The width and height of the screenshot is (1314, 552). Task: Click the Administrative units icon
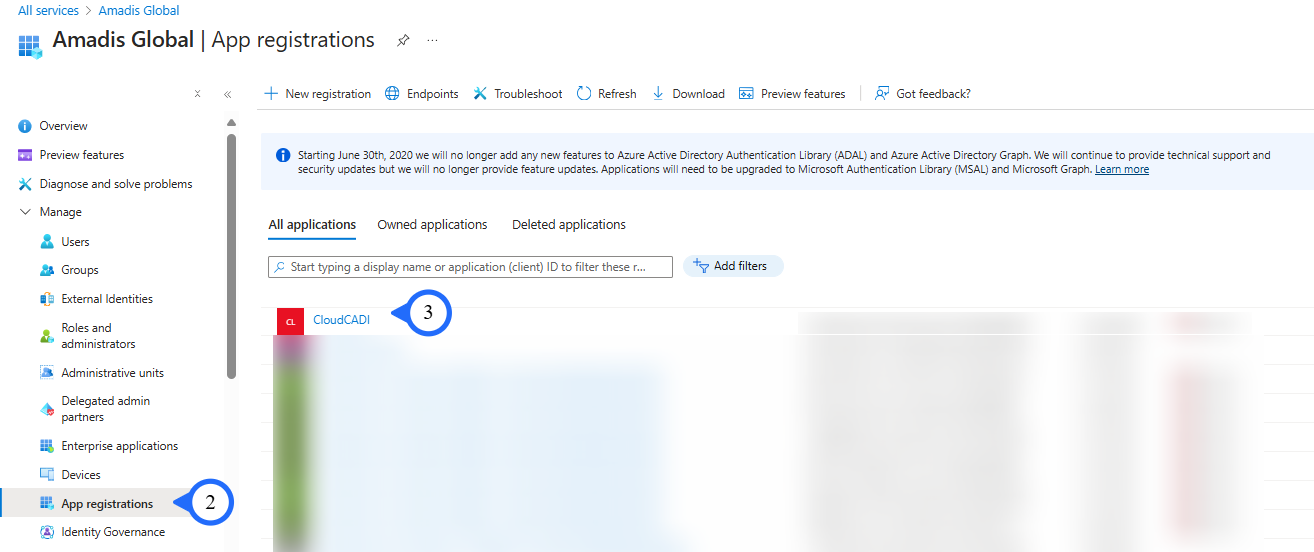pyautogui.click(x=46, y=372)
